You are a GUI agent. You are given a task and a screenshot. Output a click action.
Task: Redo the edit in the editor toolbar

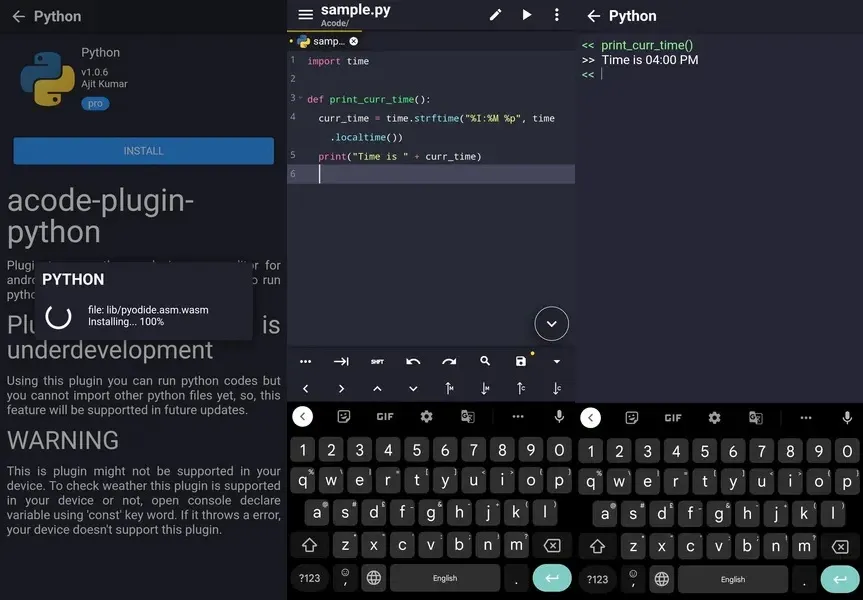(449, 362)
